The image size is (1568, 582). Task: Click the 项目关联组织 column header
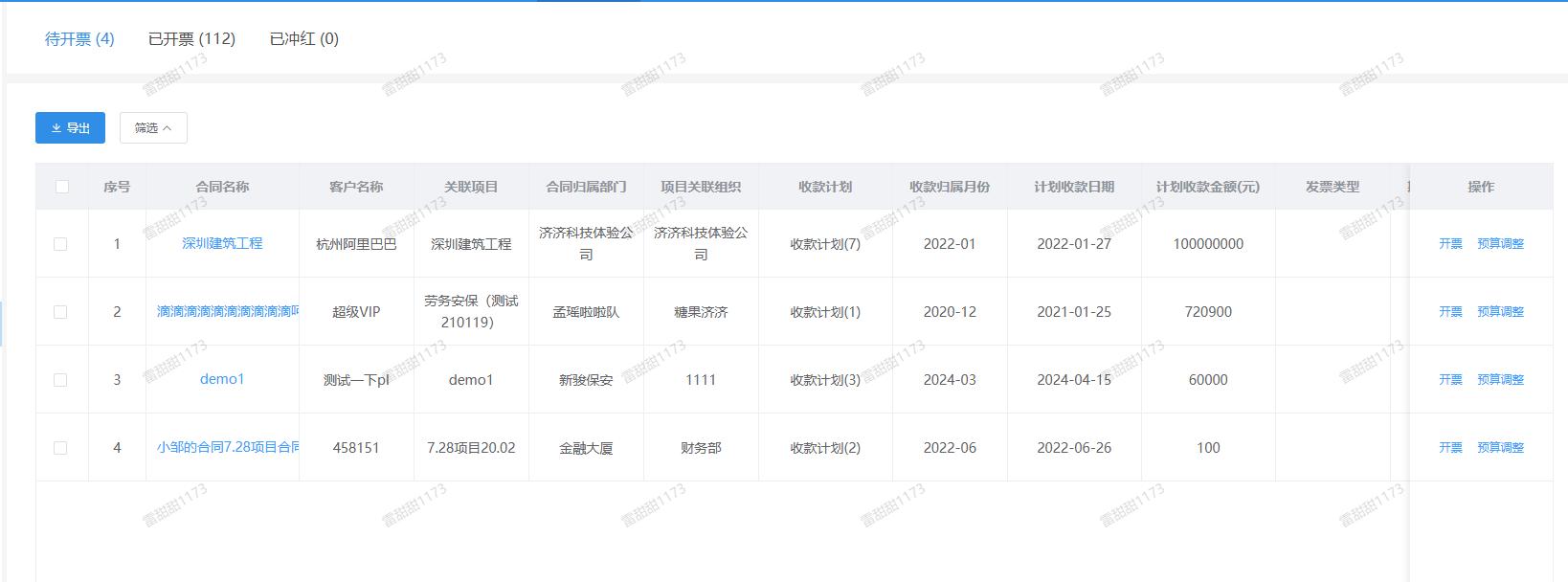tap(701, 187)
